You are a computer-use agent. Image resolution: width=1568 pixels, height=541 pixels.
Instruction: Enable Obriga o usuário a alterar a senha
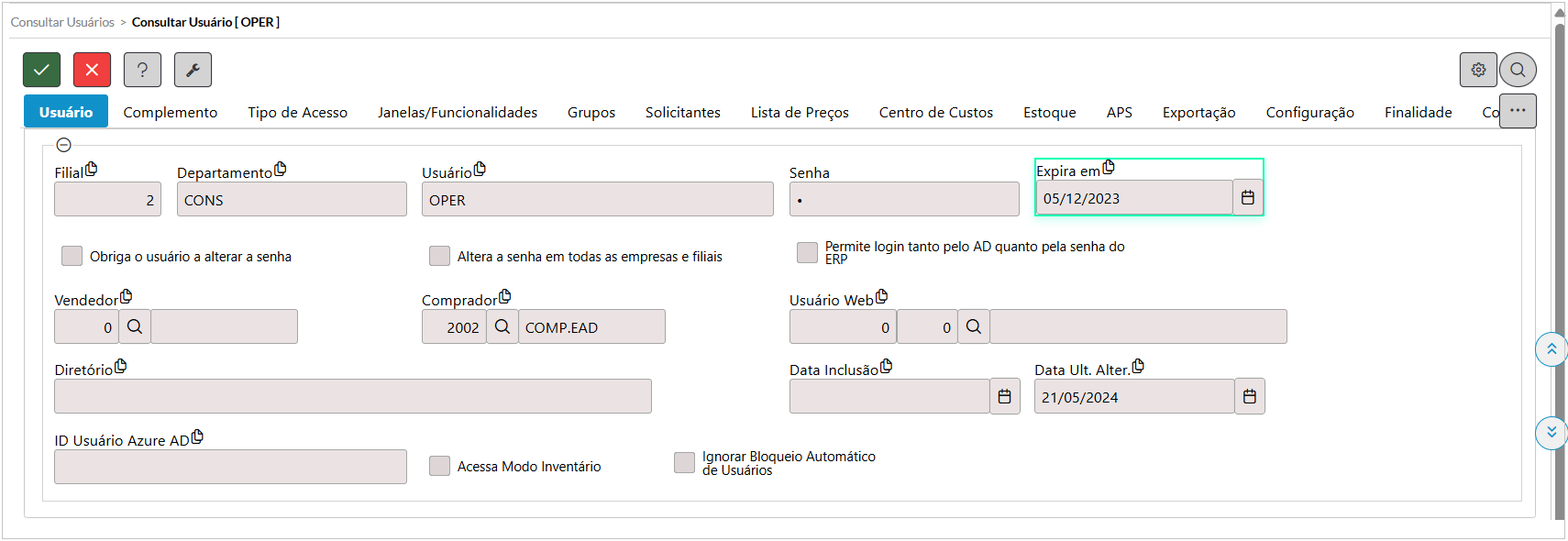pos(72,256)
